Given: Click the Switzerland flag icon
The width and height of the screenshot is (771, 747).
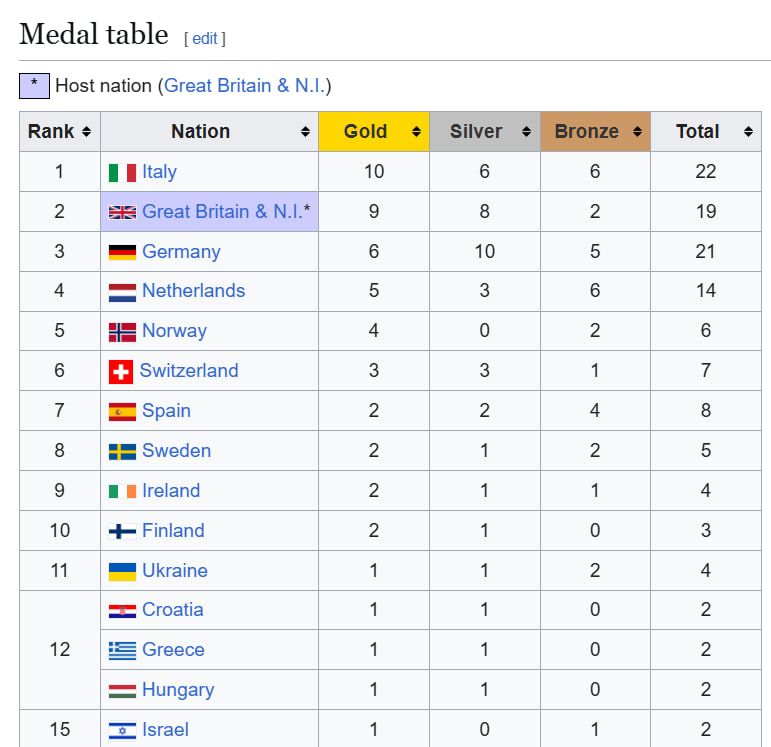Looking at the screenshot, I should [x=120, y=371].
